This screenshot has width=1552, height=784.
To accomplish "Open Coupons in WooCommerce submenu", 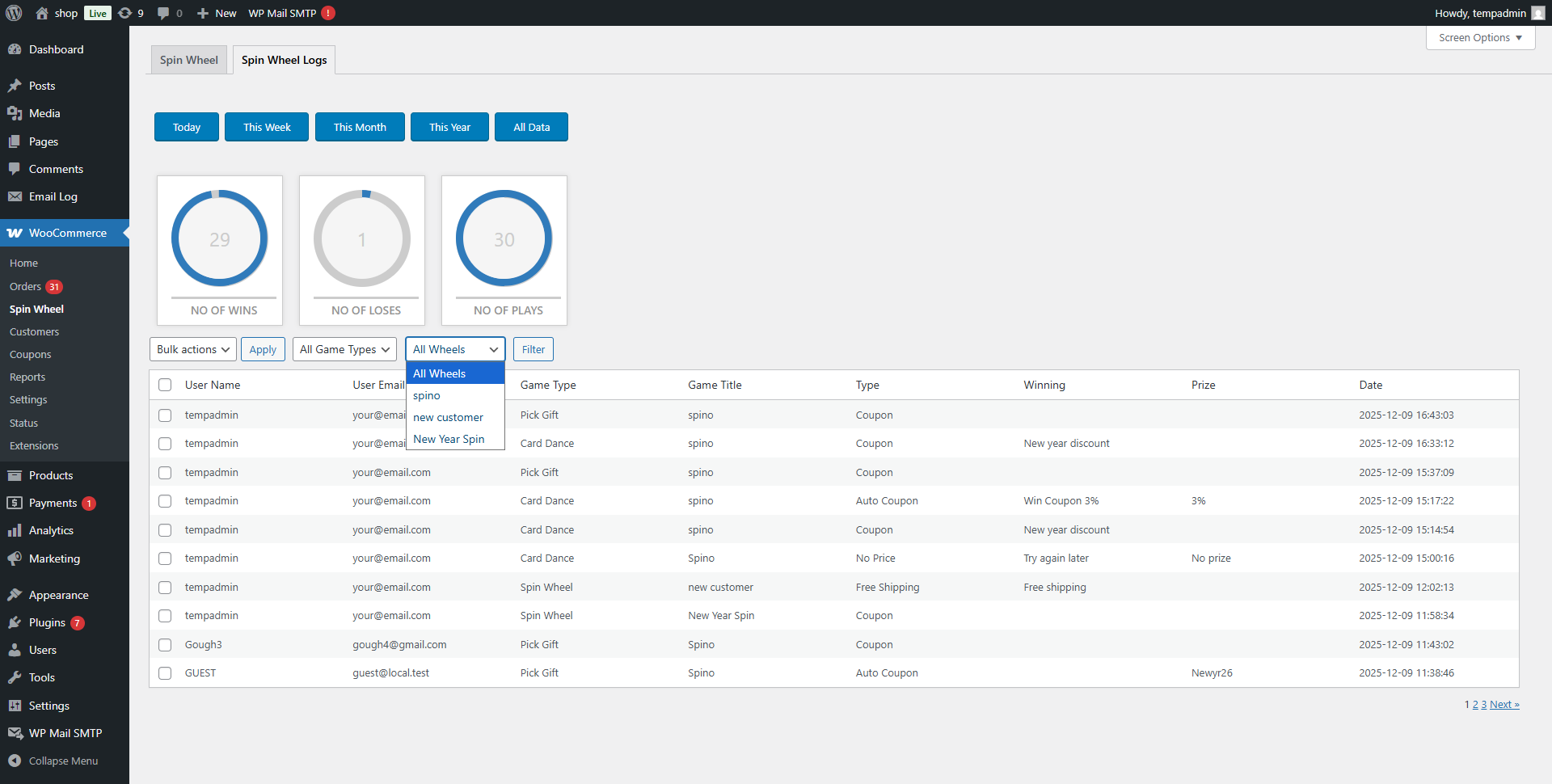I will [30, 354].
